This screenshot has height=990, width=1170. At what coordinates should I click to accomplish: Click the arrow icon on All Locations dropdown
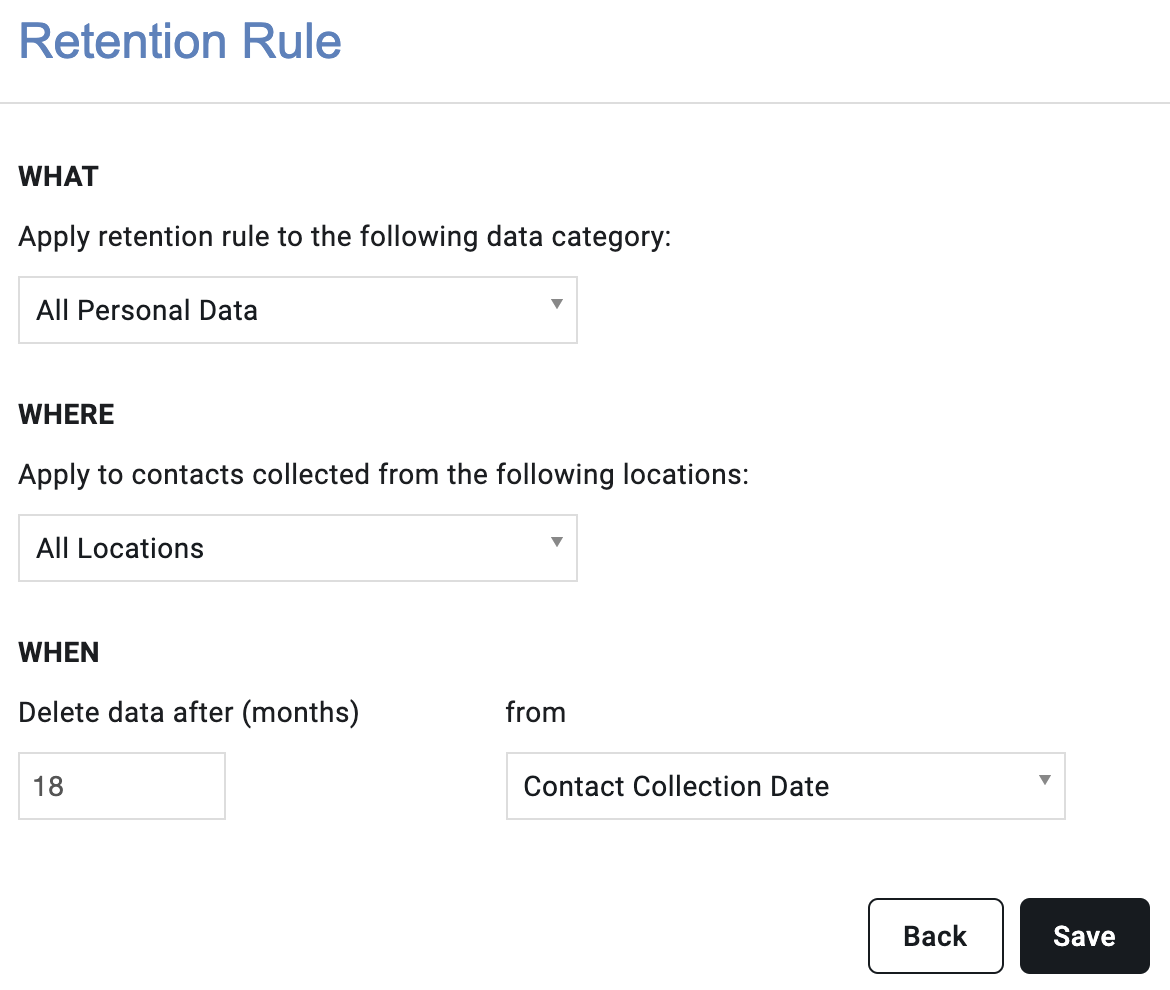point(557,542)
